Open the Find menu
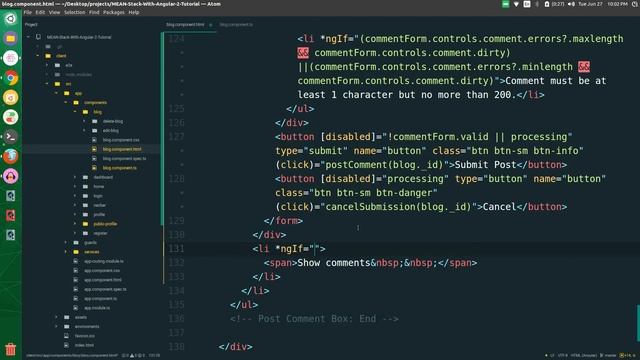The image size is (640, 360). pos(94,13)
